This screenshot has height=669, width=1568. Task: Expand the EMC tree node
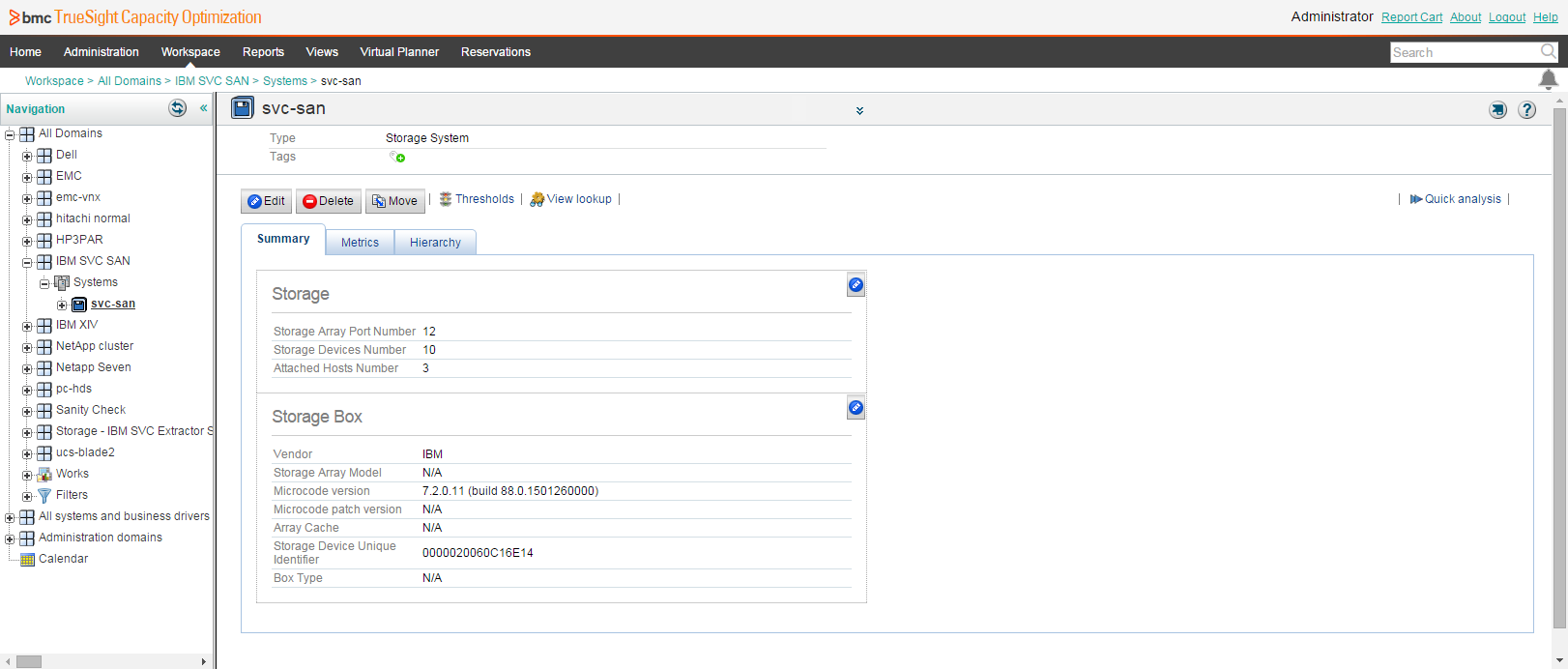point(27,177)
